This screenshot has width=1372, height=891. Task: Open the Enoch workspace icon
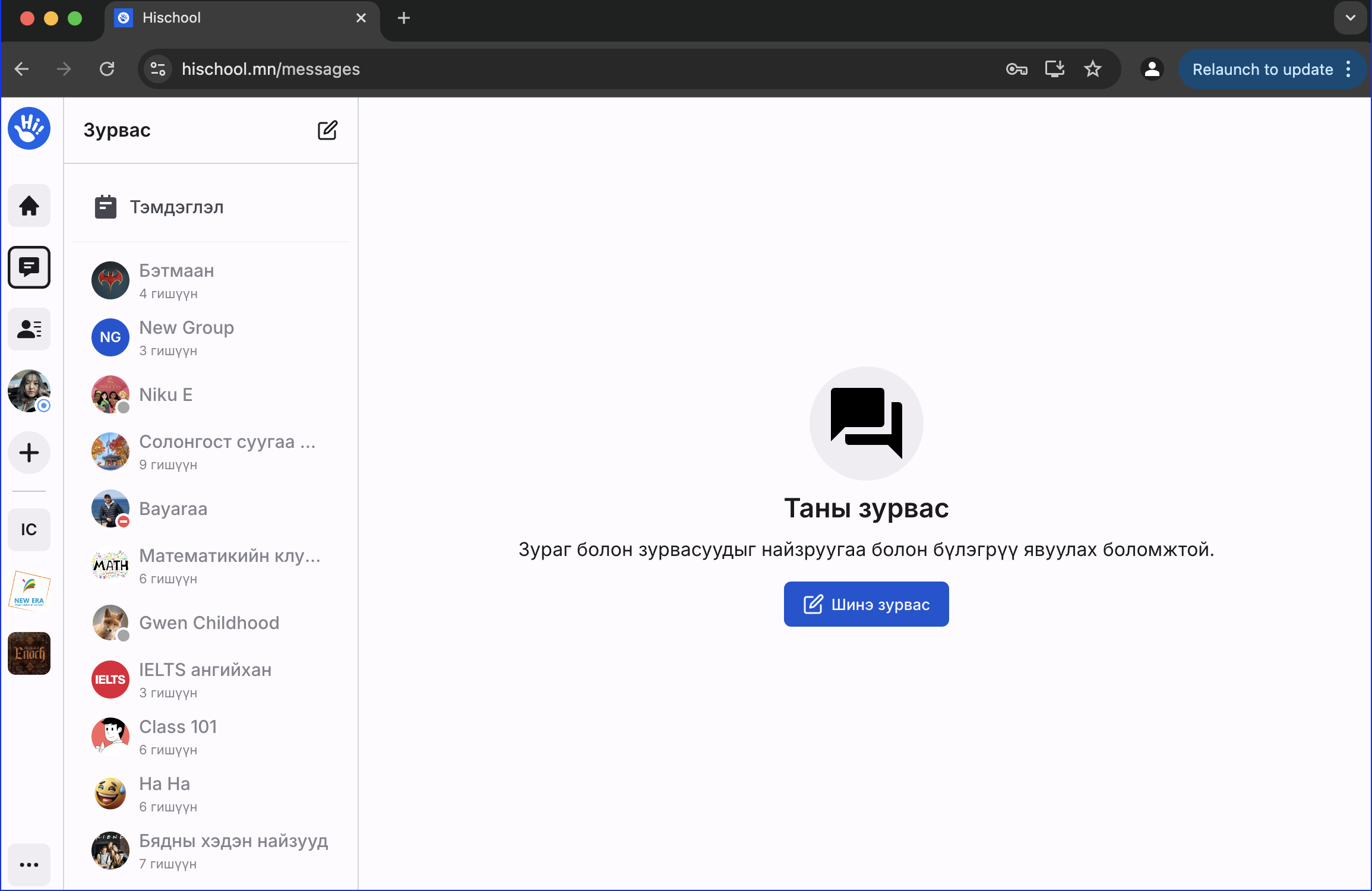(29, 653)
